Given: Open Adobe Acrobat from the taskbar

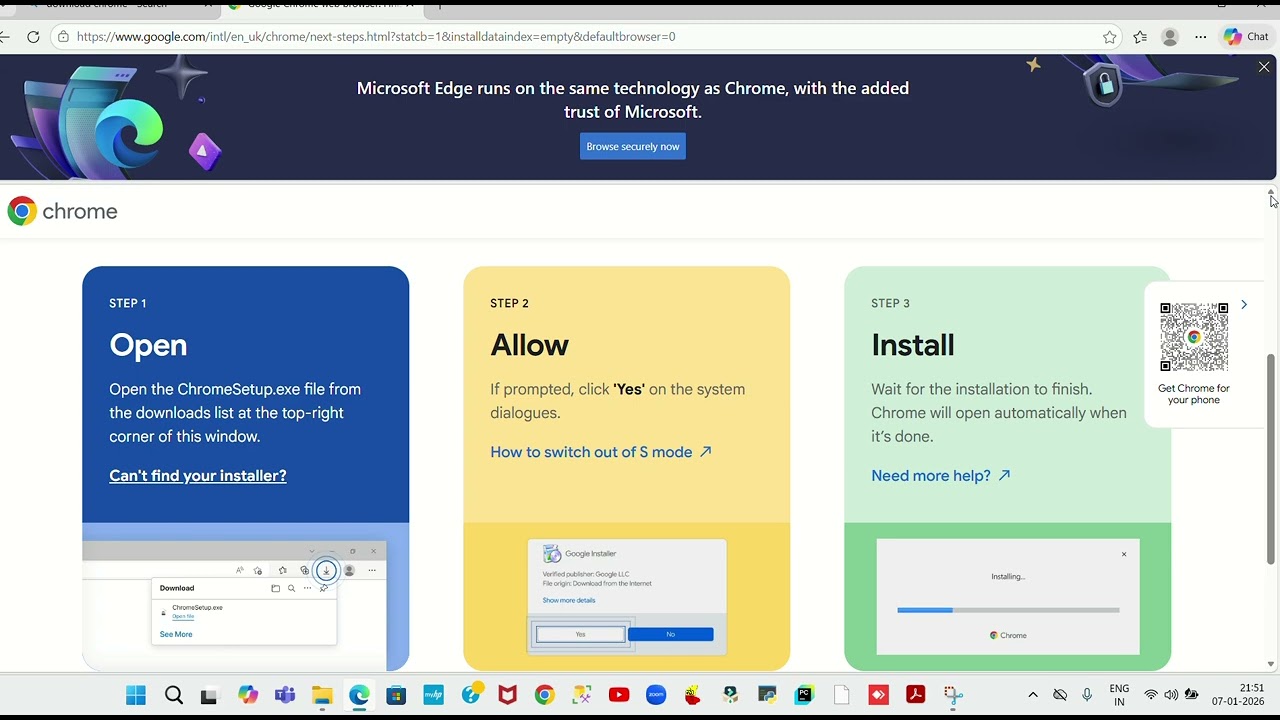Looking at the screenshot, I should 916,695.
